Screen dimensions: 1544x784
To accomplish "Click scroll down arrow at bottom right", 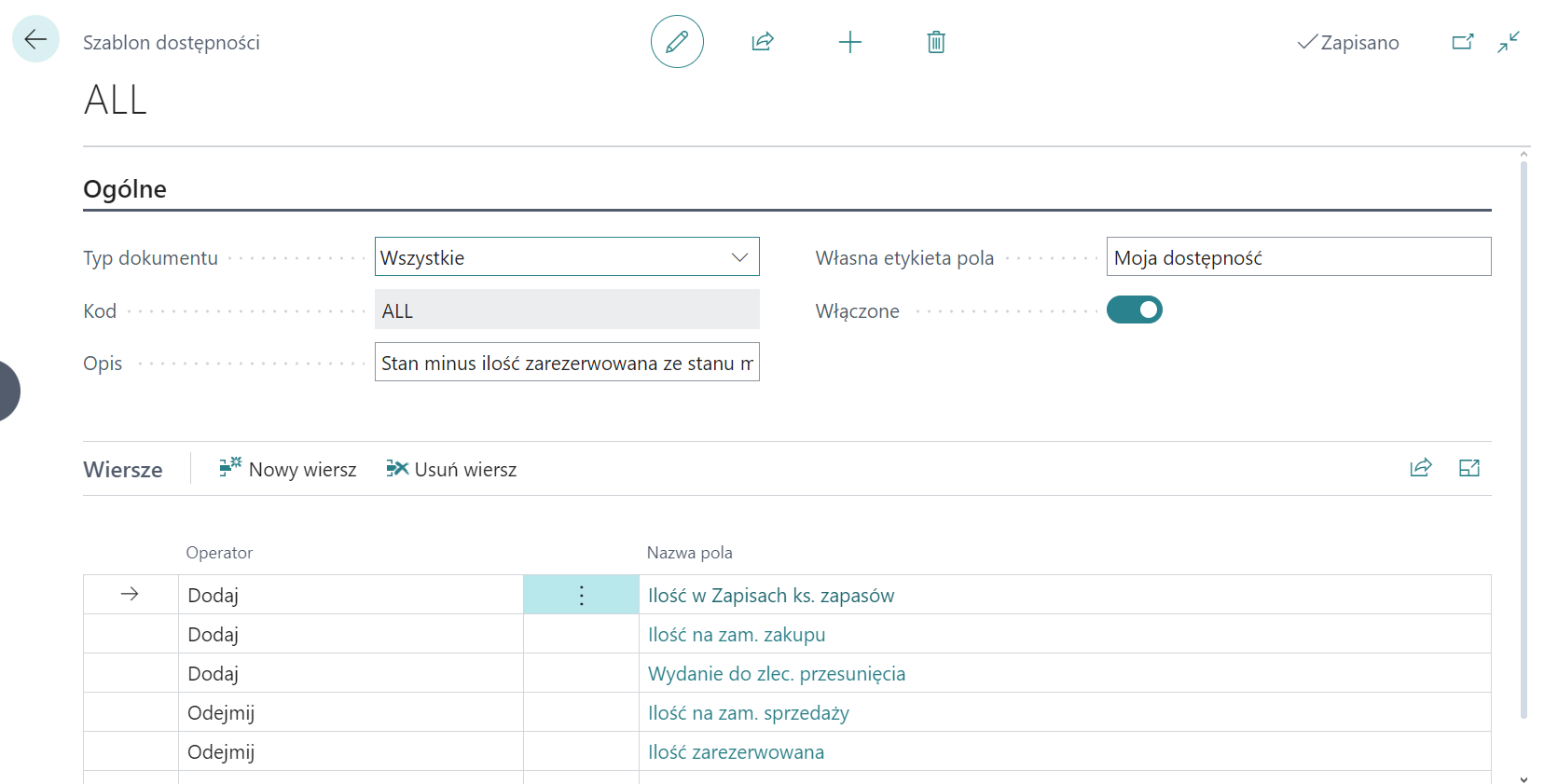I will [1523, 778].
